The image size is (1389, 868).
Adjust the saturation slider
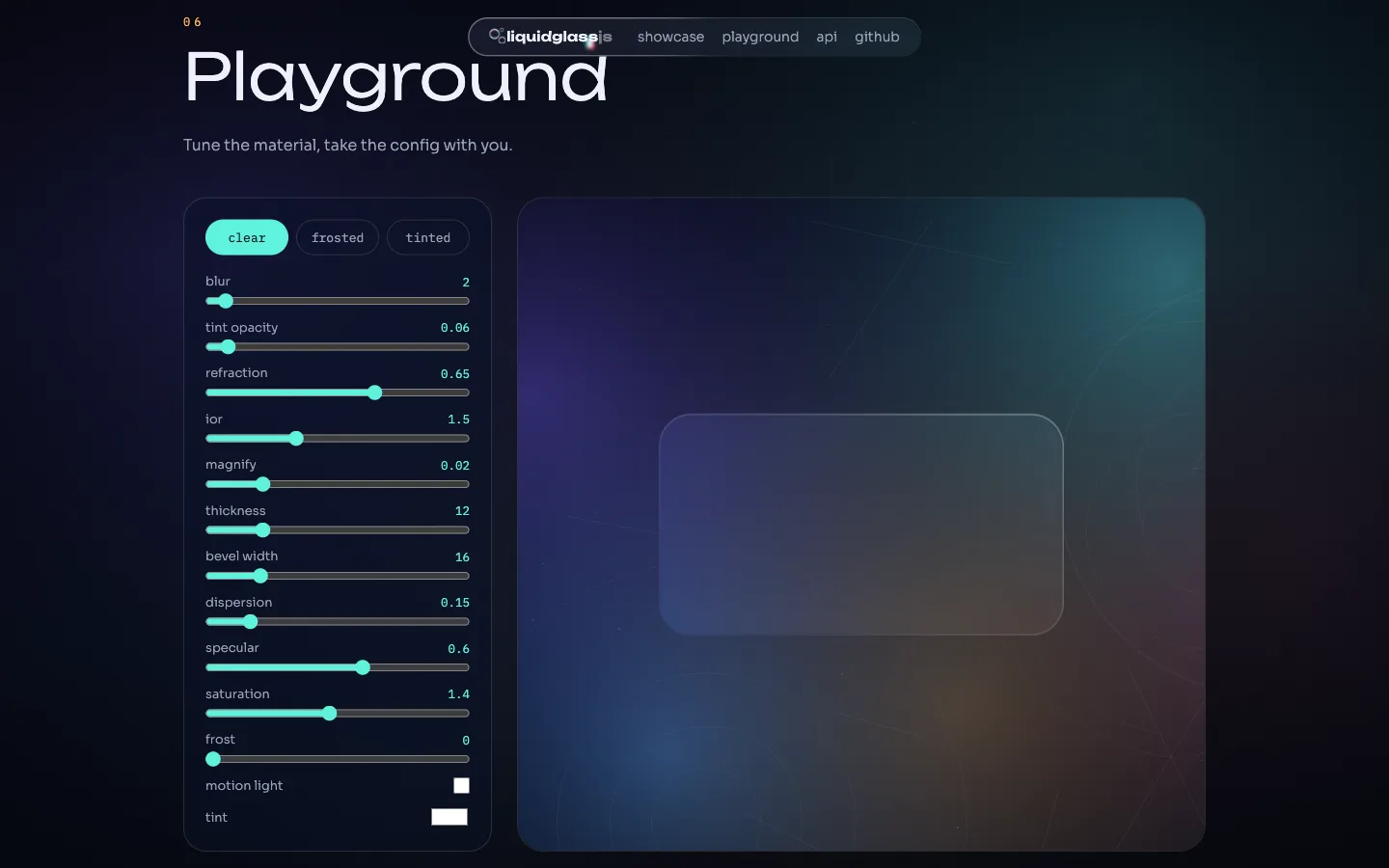click(338, 713)
